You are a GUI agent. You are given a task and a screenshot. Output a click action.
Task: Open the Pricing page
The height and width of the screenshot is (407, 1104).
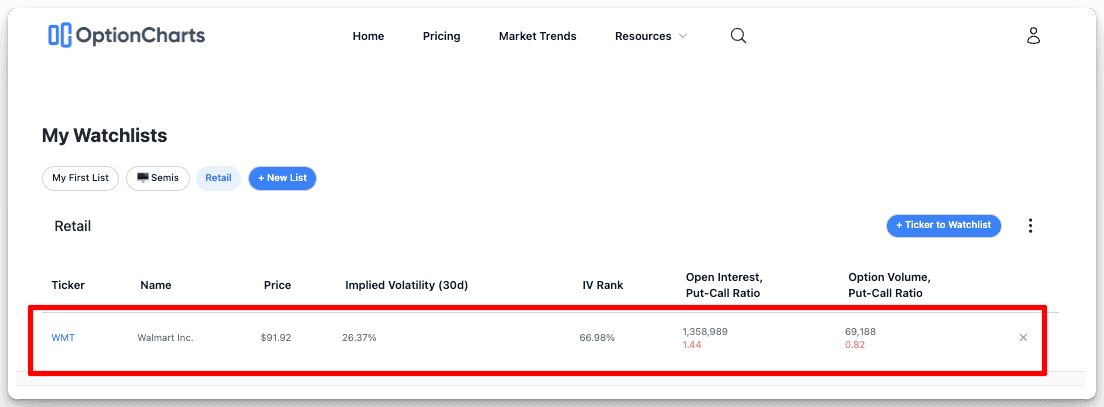(x=441, y=36)
